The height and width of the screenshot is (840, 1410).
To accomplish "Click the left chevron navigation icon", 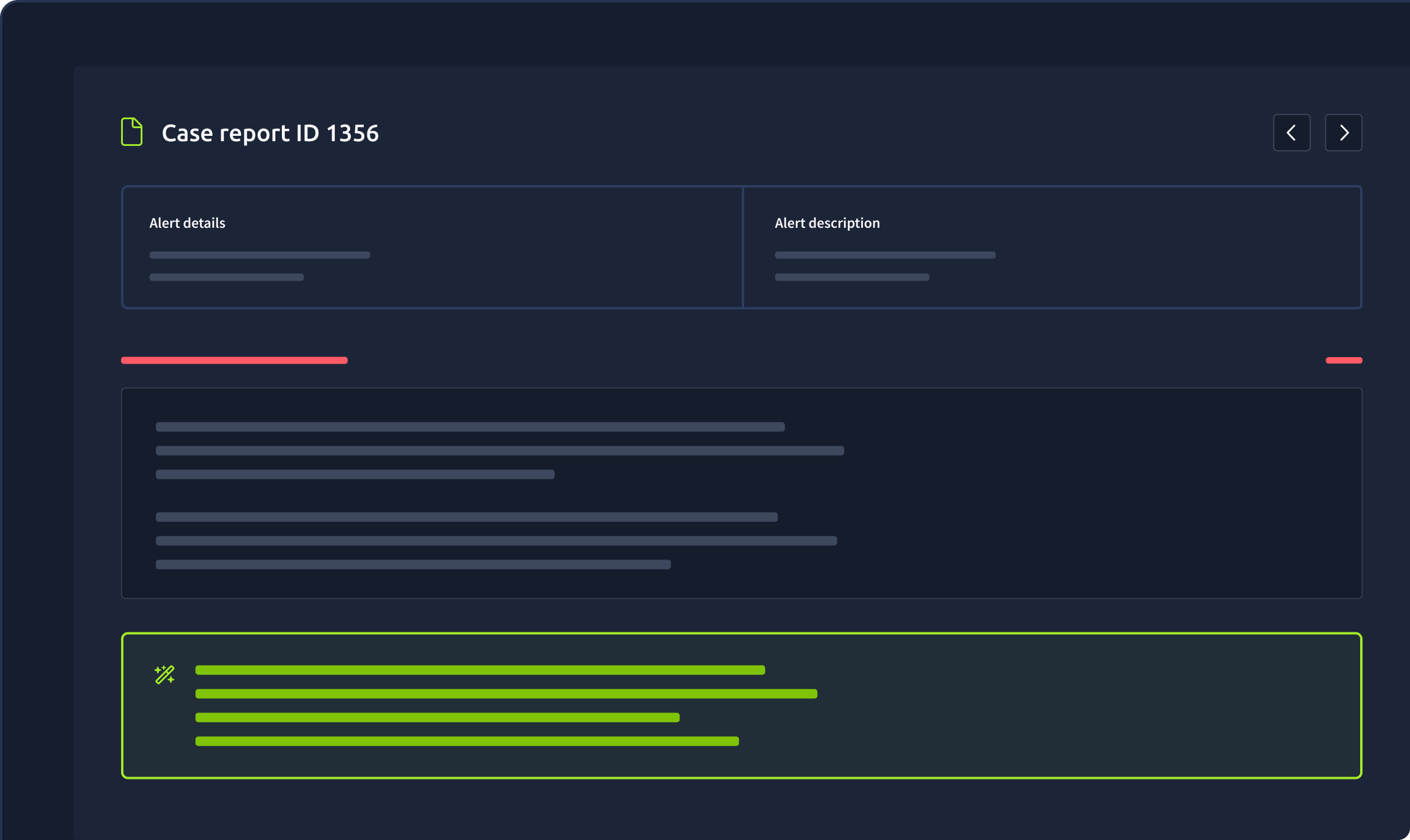I will (x=1292, y=132).
